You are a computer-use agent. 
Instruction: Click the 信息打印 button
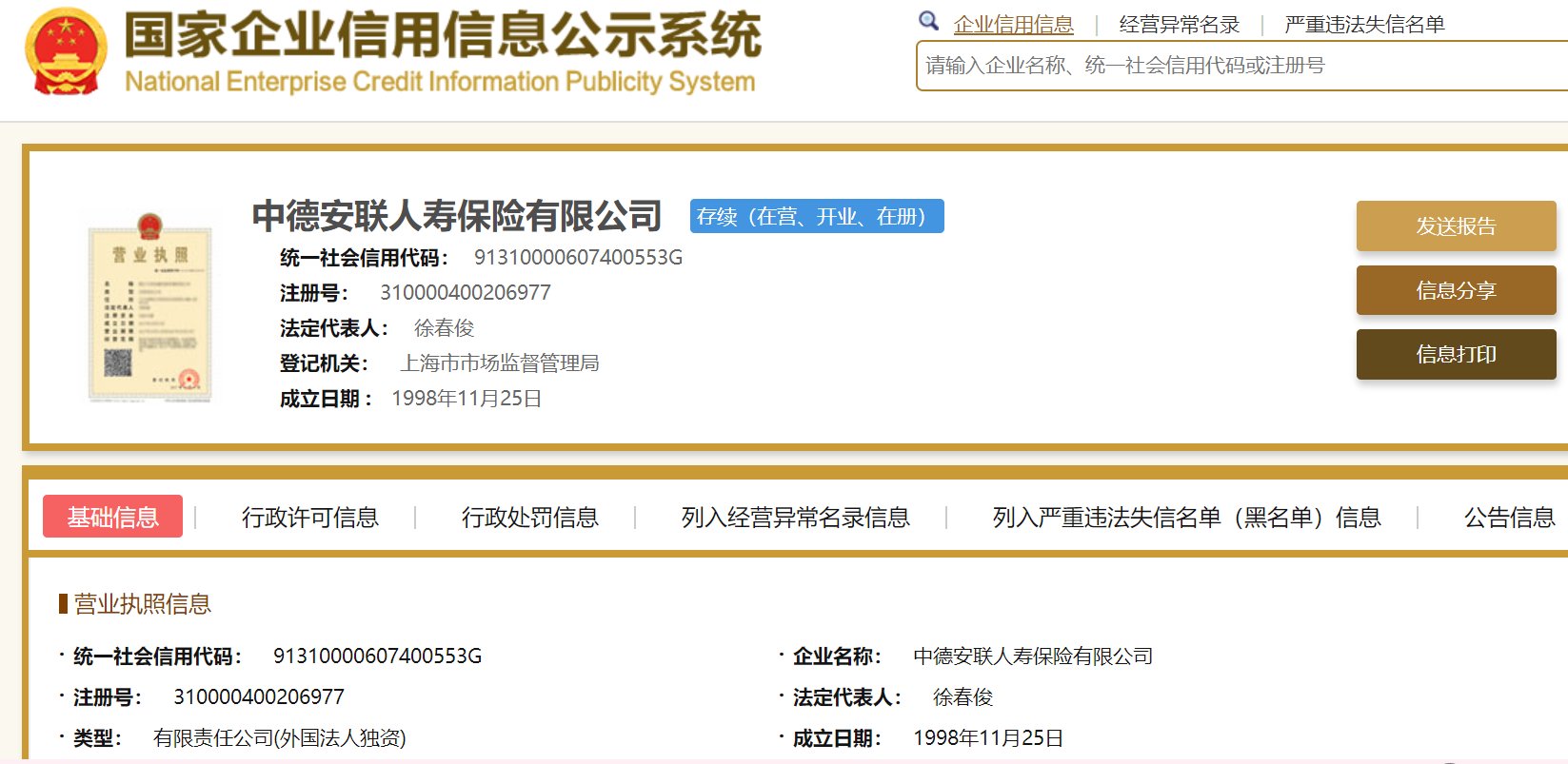[1456, 354]
